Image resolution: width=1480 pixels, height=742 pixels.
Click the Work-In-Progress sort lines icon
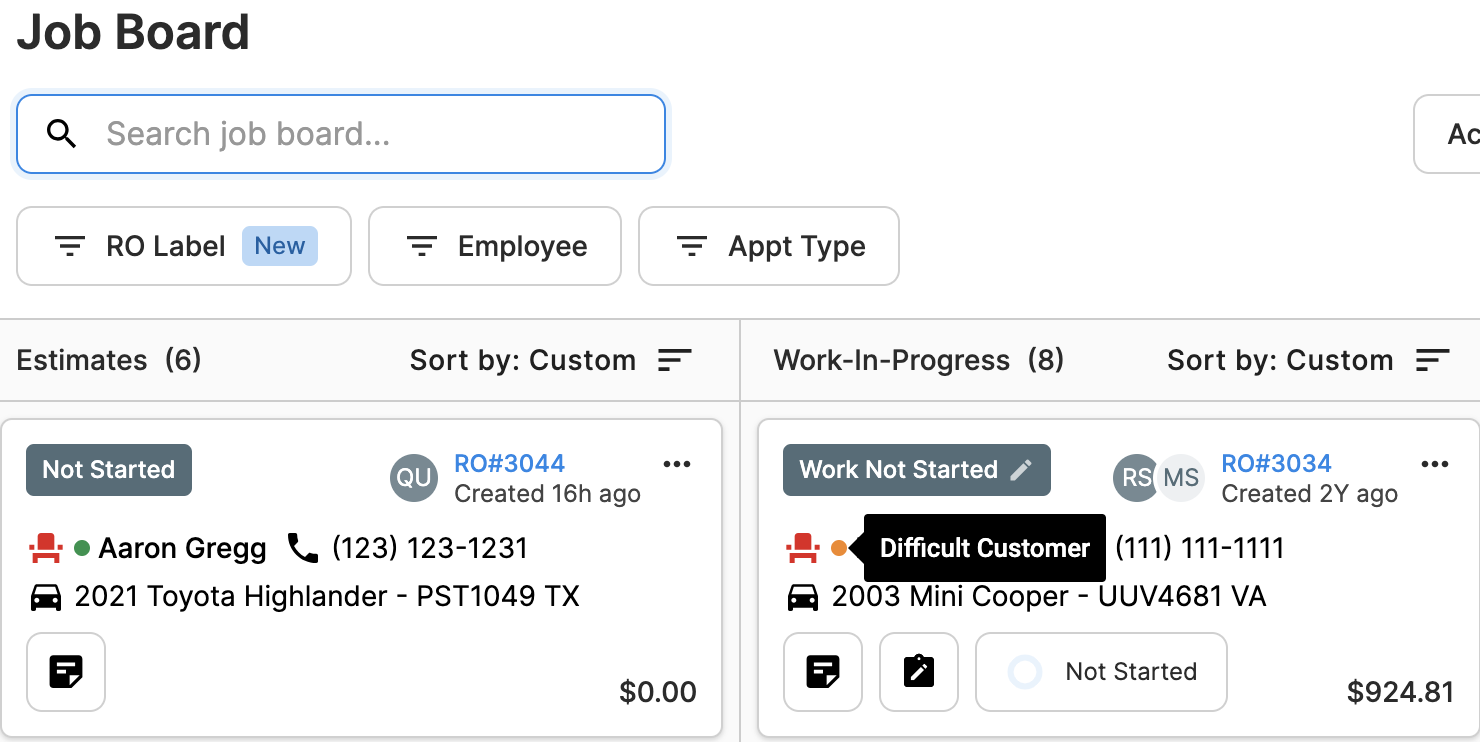[x=1433, y=360]
